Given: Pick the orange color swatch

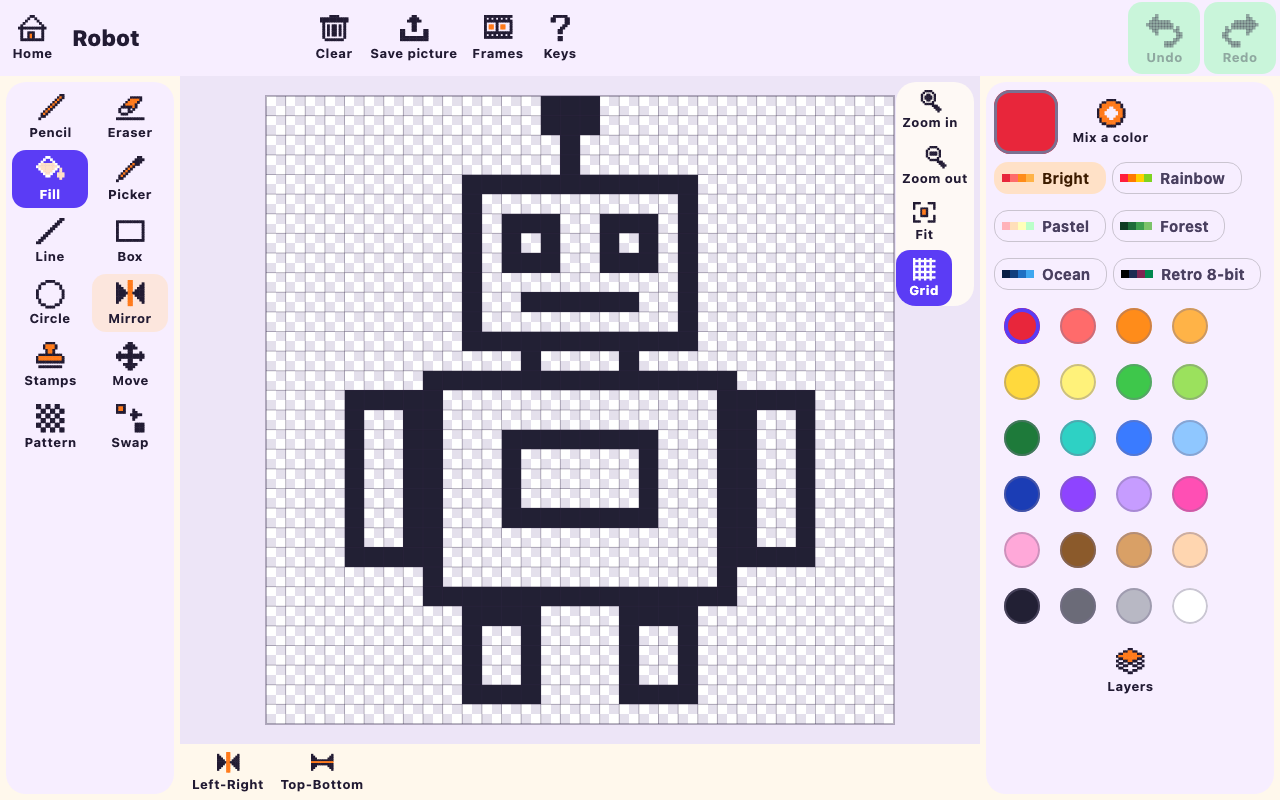Looking at the screenshot, I should (x=1134, y=326).
